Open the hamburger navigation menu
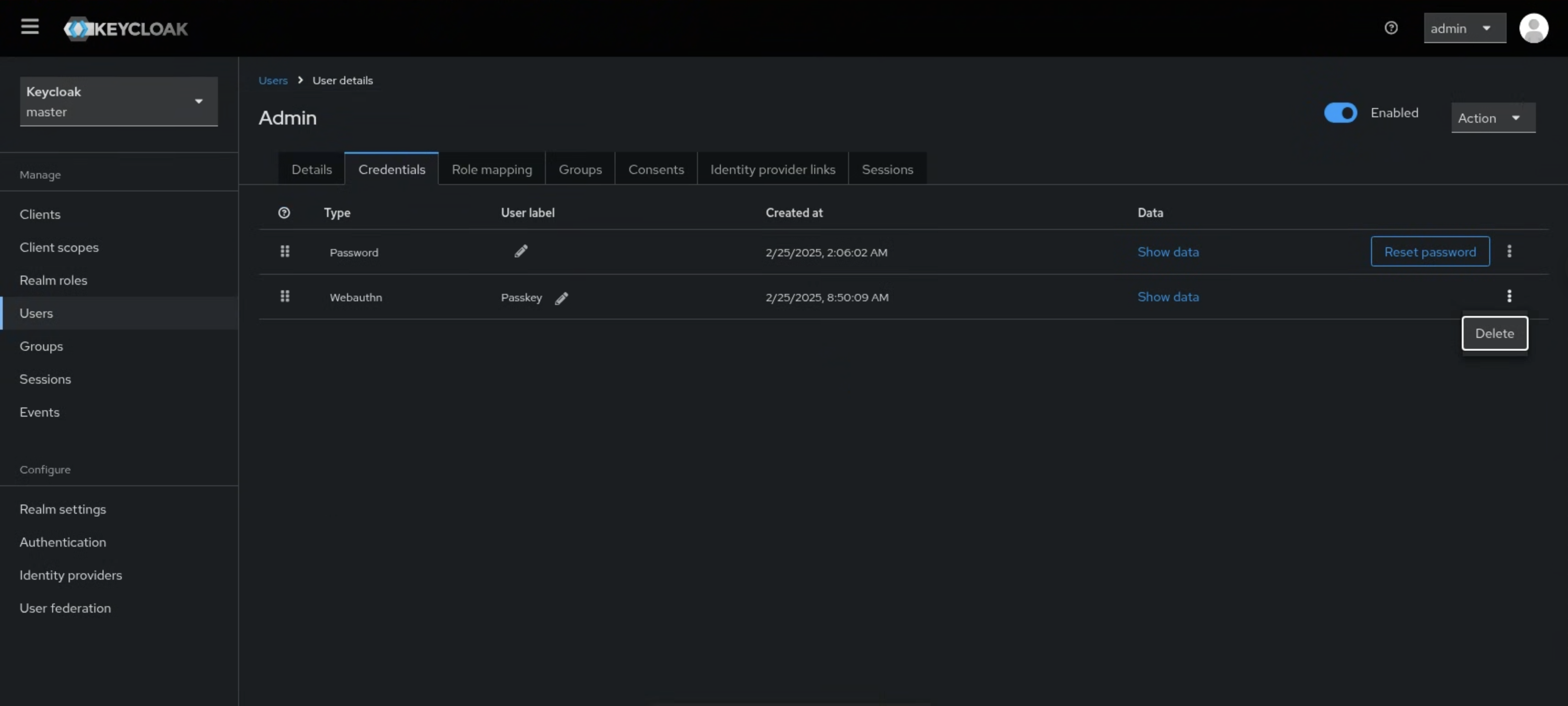 click(x=30, y=27)
